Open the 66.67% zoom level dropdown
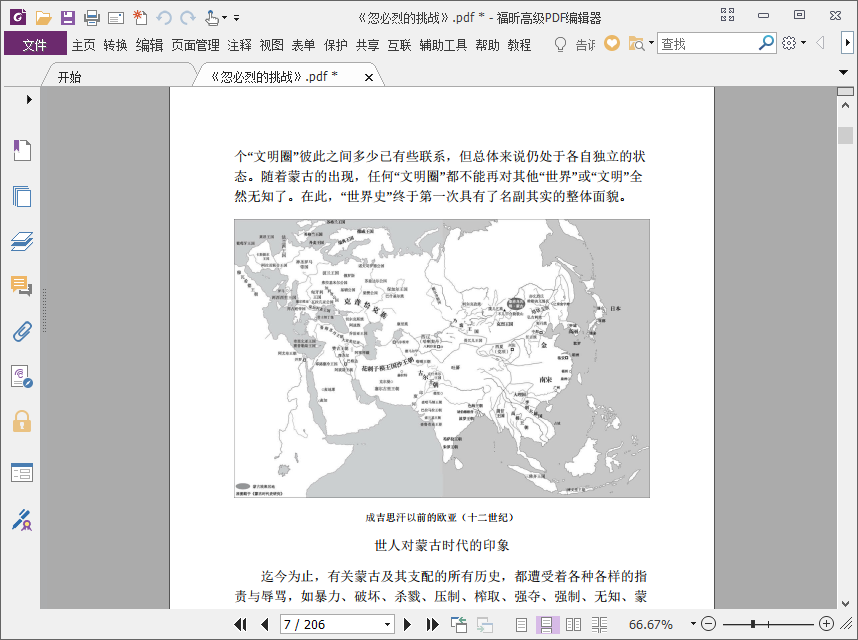This screenshot has width=858, height=640. (x=693, y=623)
